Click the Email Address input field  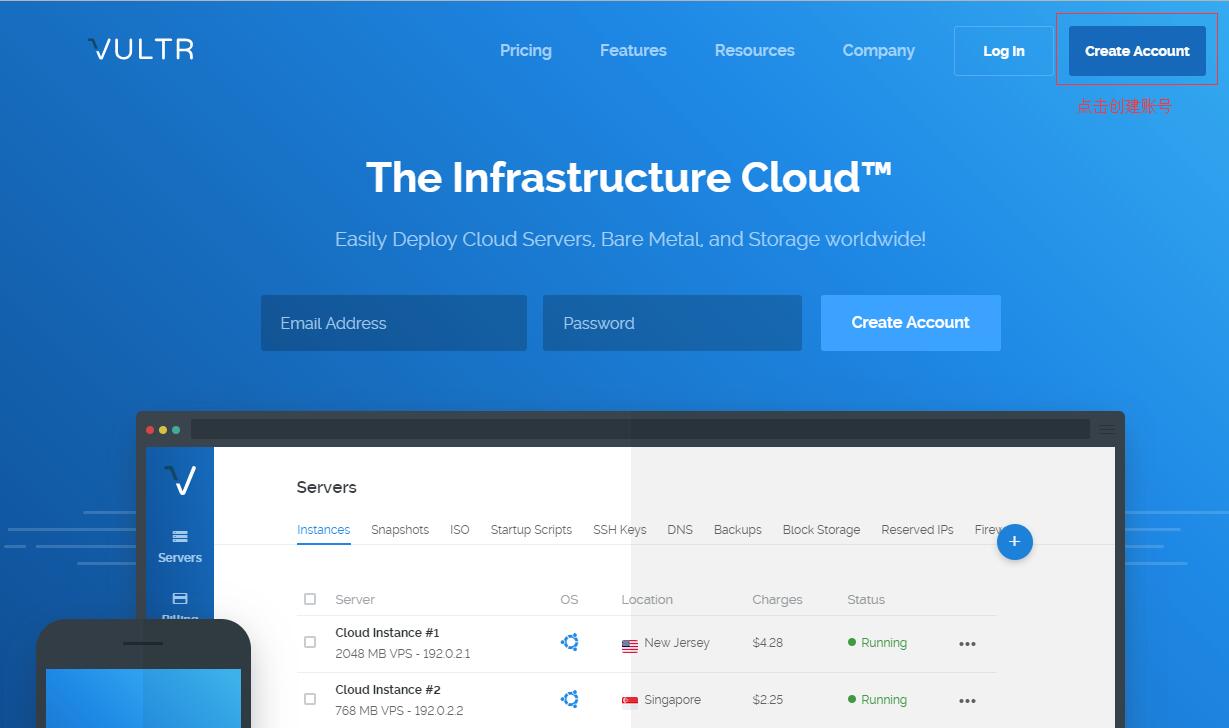(393, 322)
